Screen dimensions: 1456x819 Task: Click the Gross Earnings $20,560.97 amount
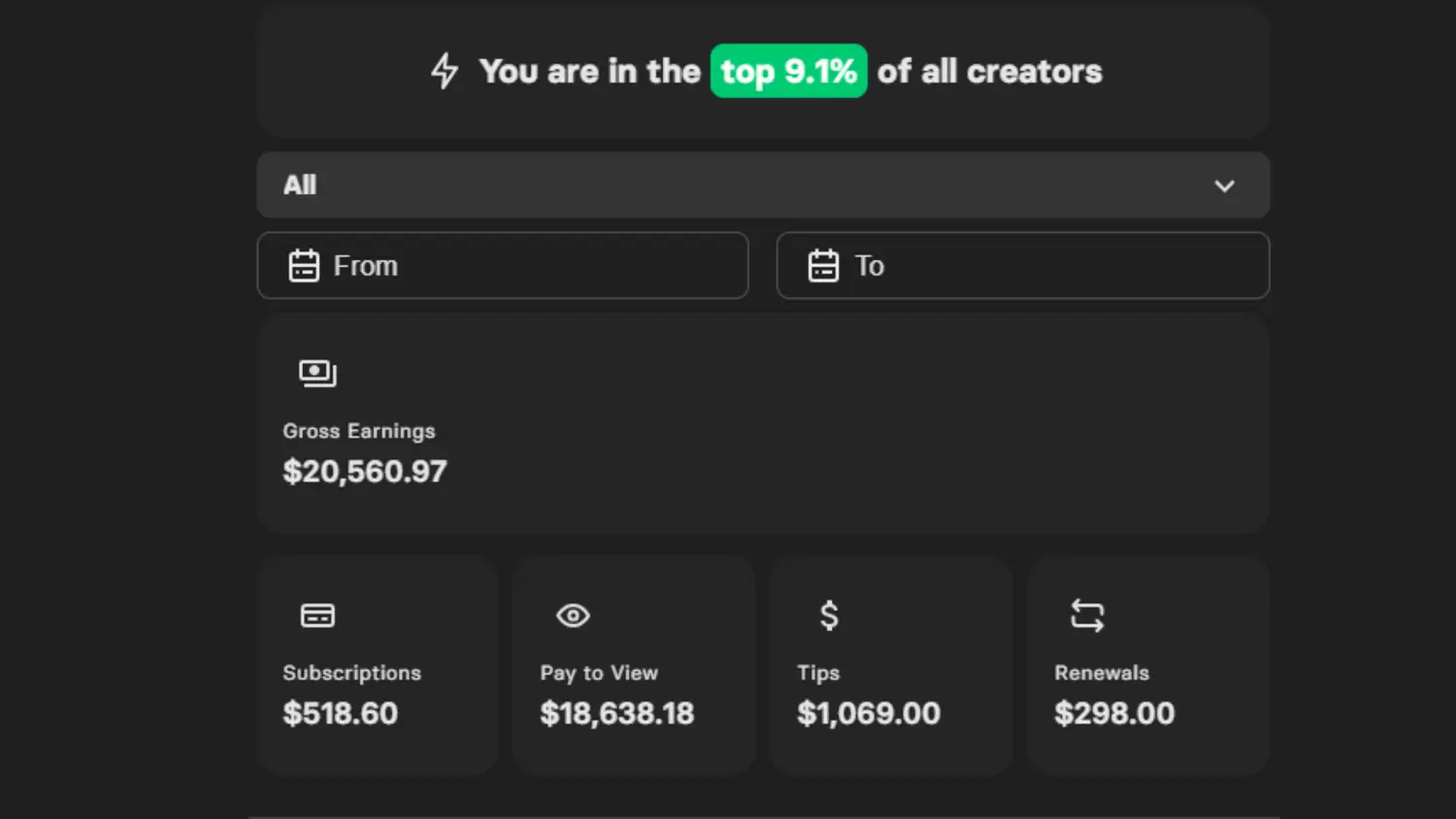click(x=365, y=472)
